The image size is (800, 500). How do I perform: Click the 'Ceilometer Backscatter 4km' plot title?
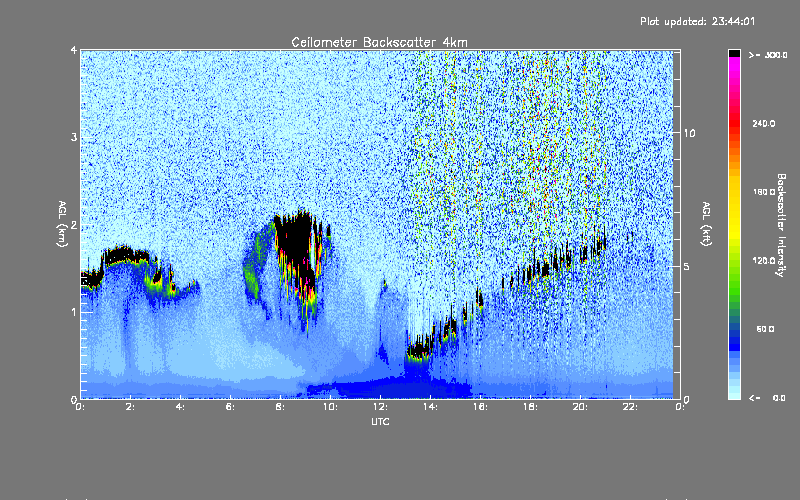point(379,42)
